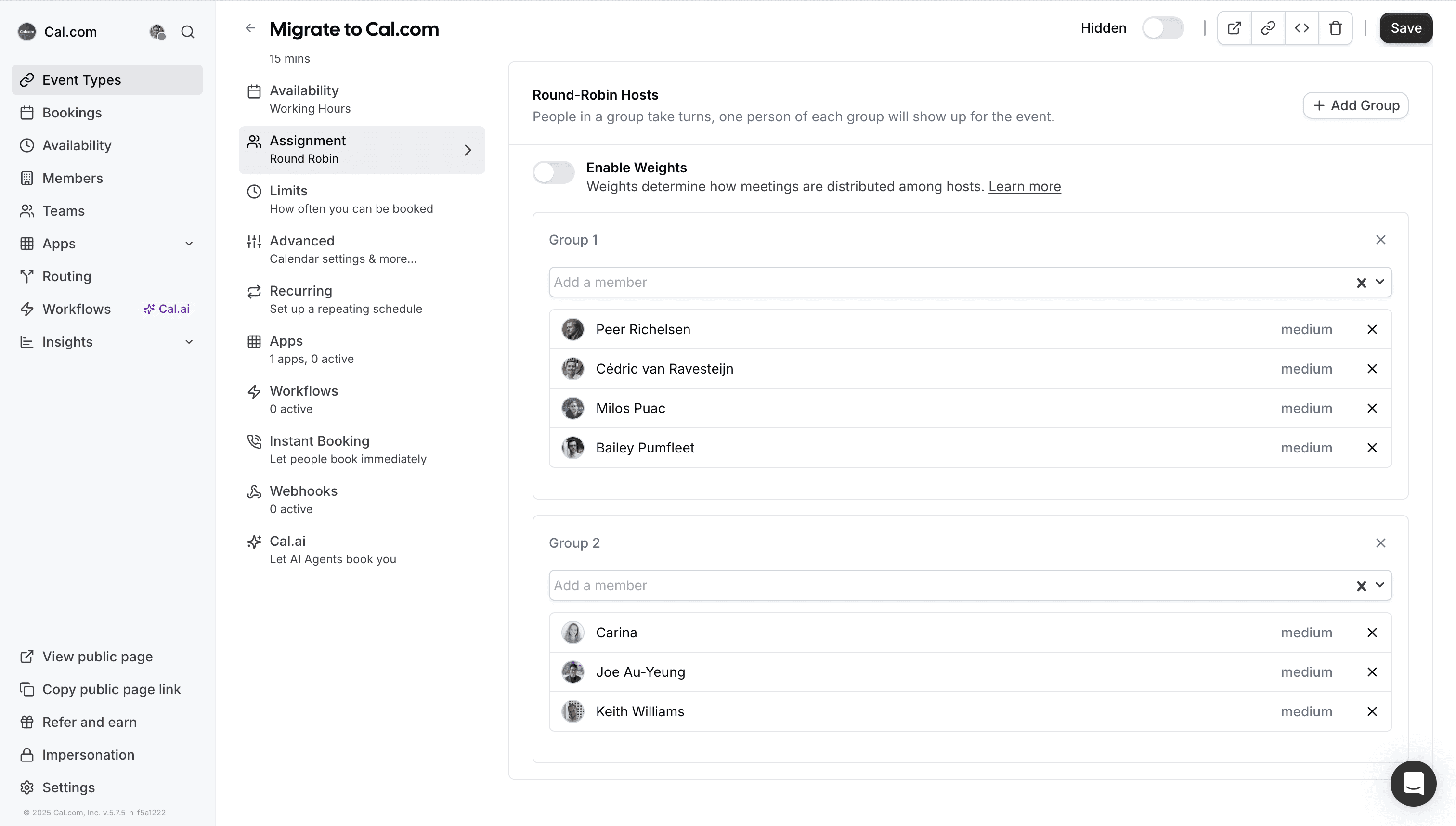Click Peer Richelsen's avatar
The image size is (1456, 826).
click(x=572, y=330)
